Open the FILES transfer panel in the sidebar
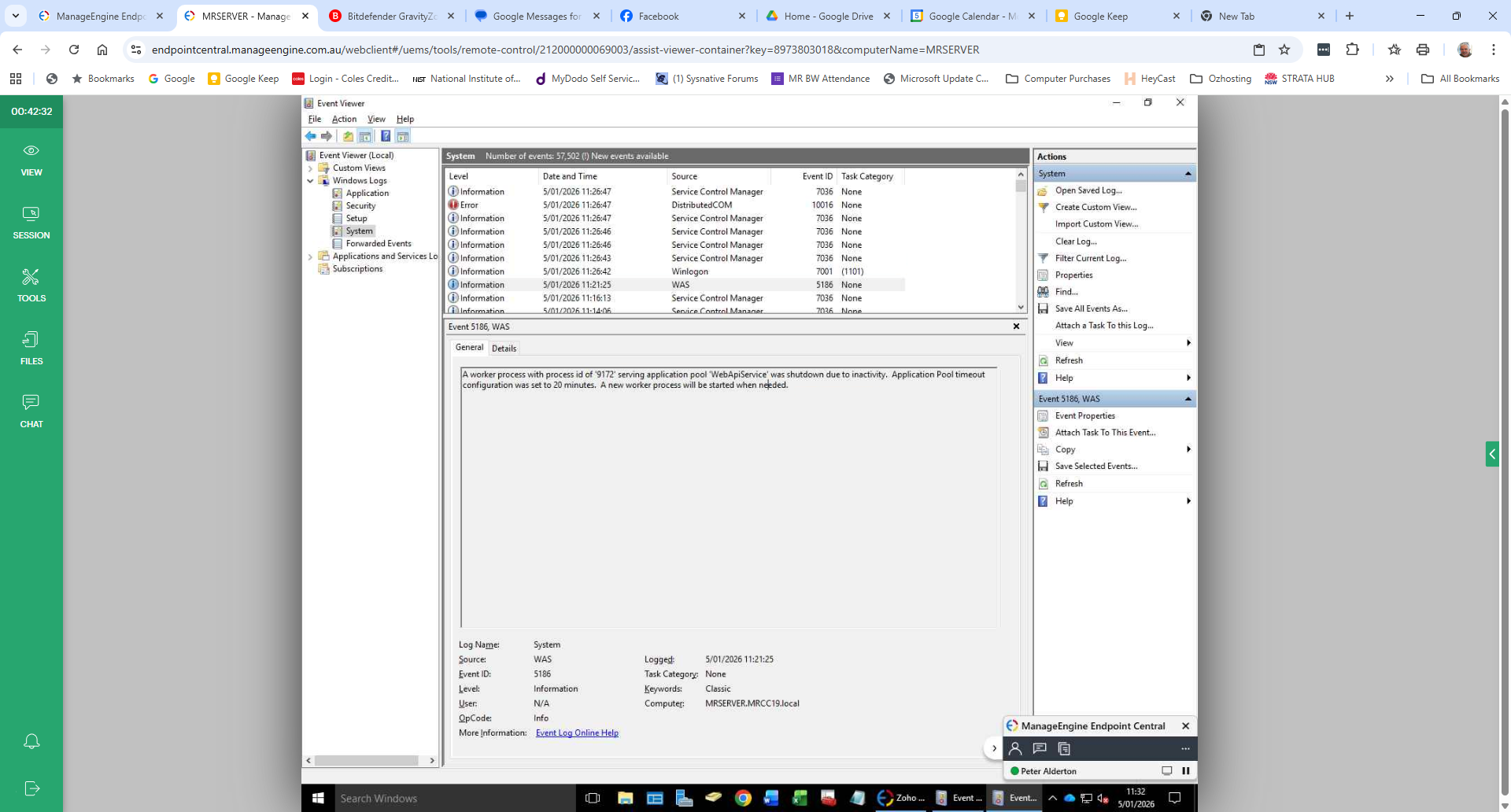The image size is (1511, 812). (31, 349)
